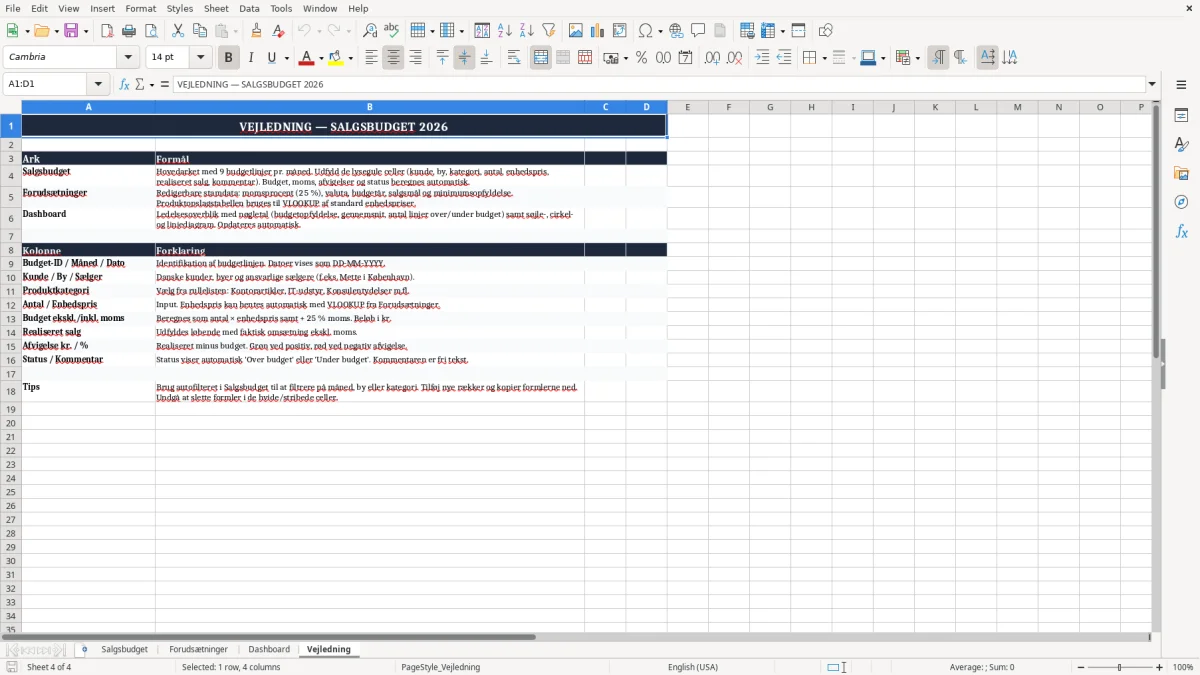Screen dimensions: 1200x675
Task: Switch to Forudsætninger sheet tab
Action: 198,649
